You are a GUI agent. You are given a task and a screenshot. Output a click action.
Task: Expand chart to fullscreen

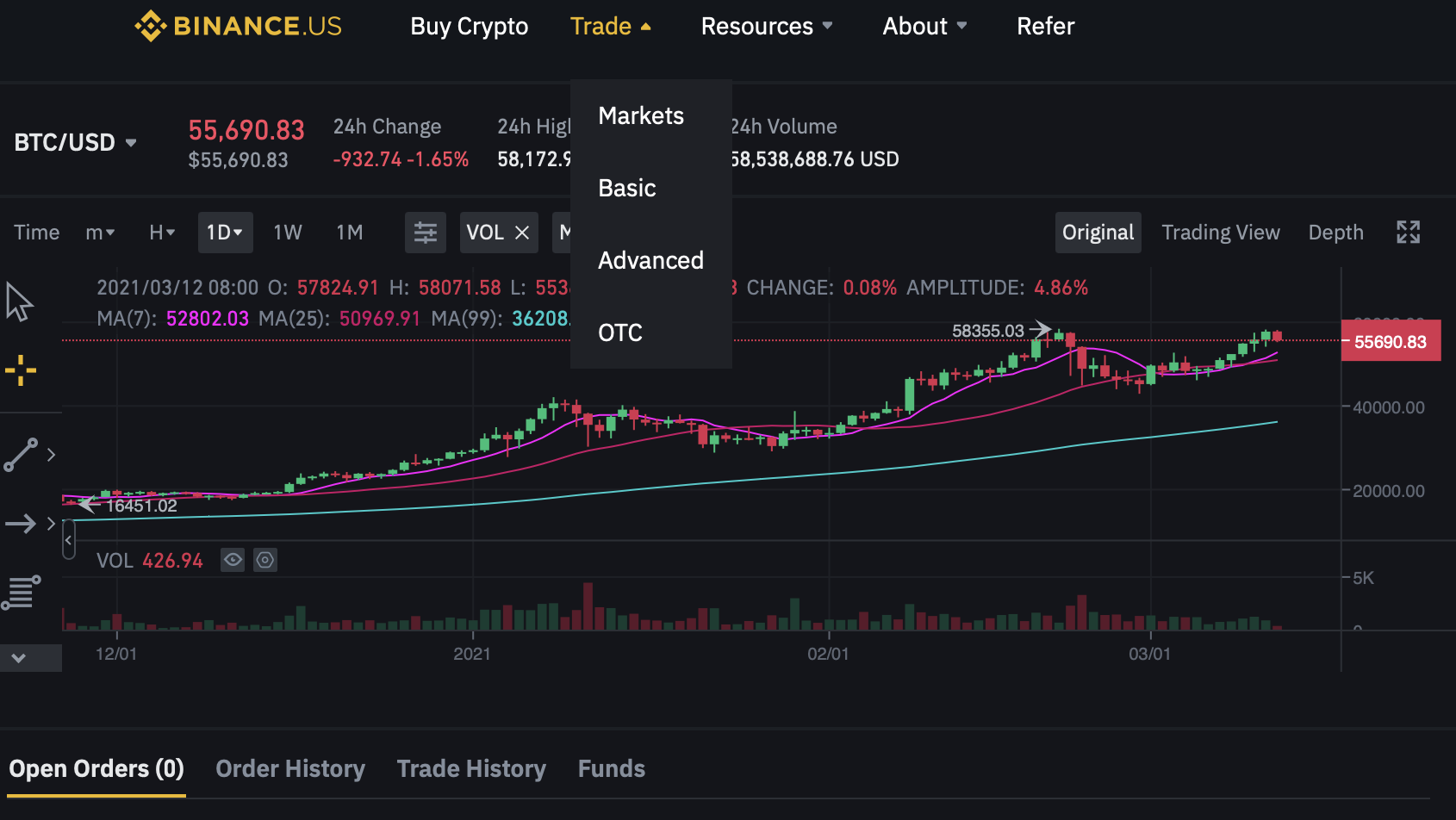click(1408, 233)
